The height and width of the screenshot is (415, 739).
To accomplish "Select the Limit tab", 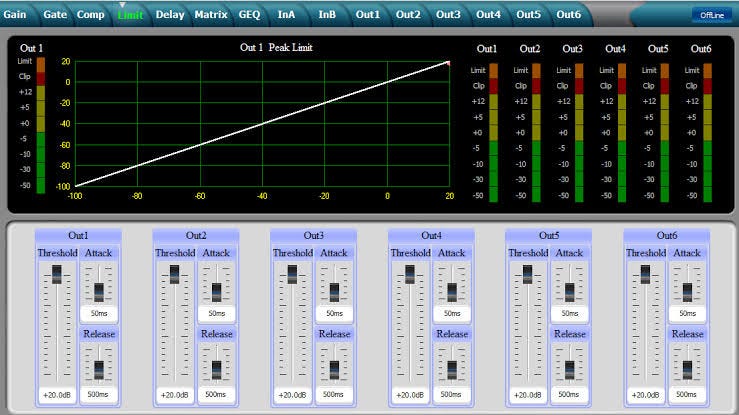I will (130, 15).
